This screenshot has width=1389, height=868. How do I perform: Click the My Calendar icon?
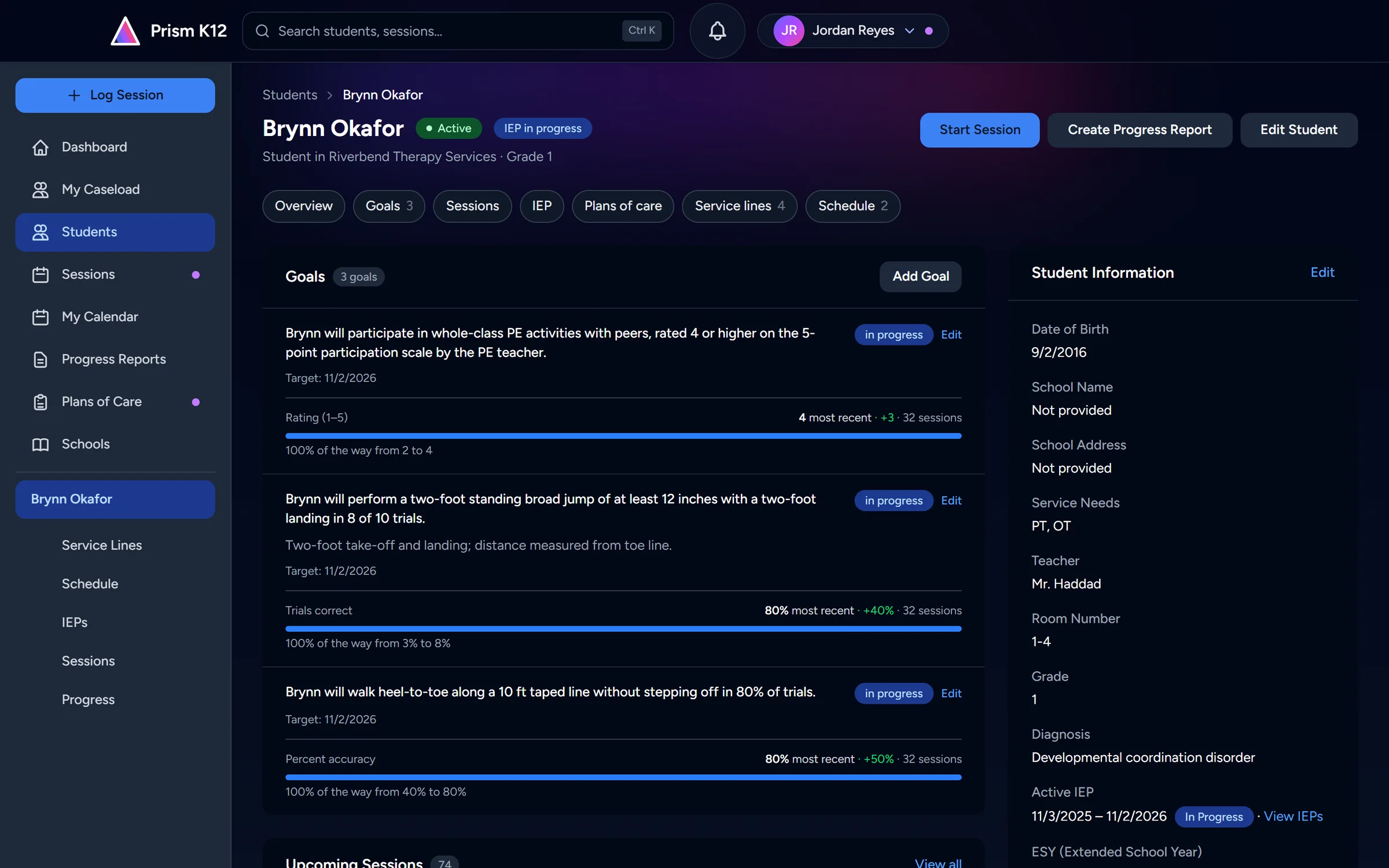(x=40, y=317)
